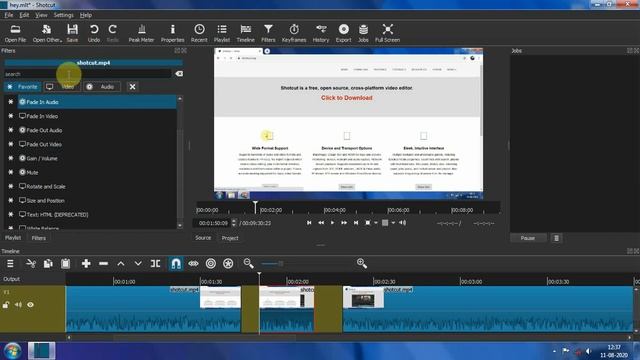
Task: Open the Properties panel
Action: pyautogui.click(x=173, y=33)
